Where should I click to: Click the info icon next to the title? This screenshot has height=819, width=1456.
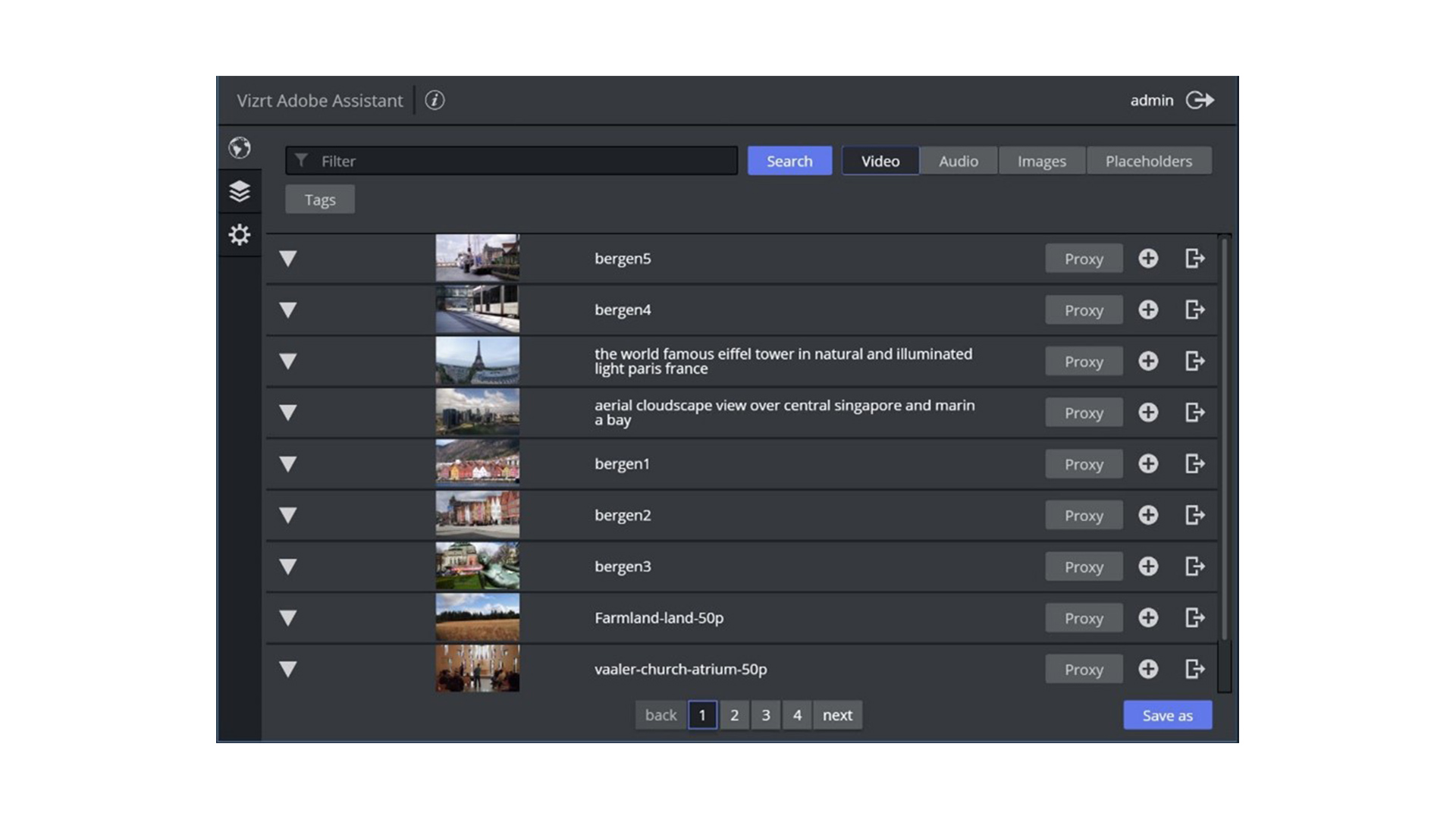(435, 99)
